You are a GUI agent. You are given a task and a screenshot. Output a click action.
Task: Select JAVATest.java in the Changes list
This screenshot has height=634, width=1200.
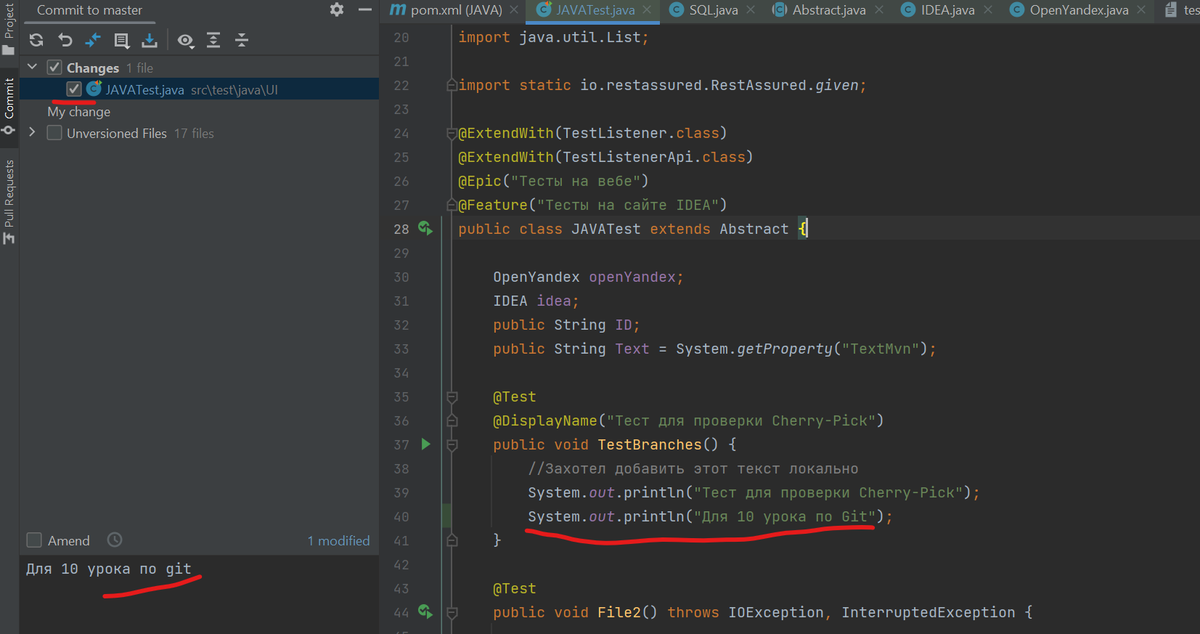click(x=199, y=89)
